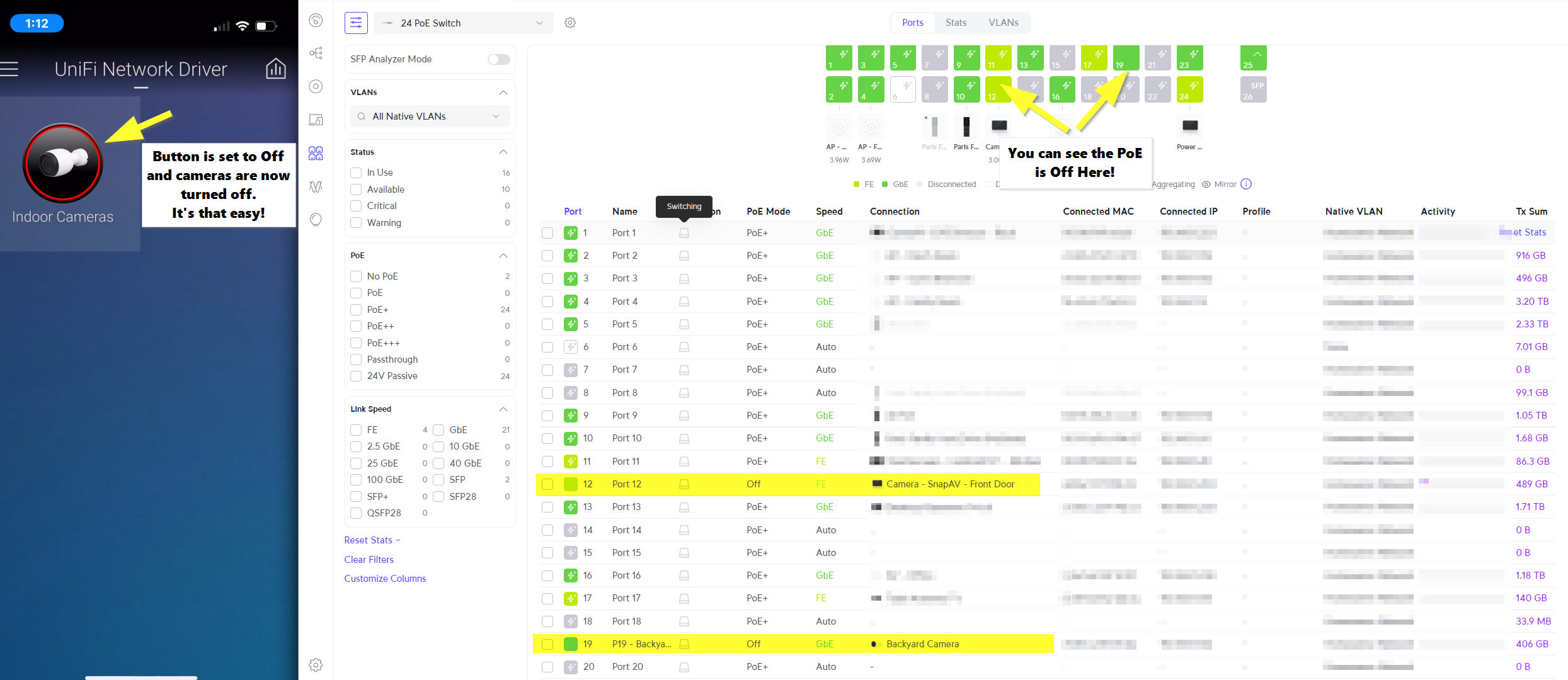This screenshot has width=1568, height=680.
Task: Select port 19 in the switch diagram
Action: coord(1126,58)
